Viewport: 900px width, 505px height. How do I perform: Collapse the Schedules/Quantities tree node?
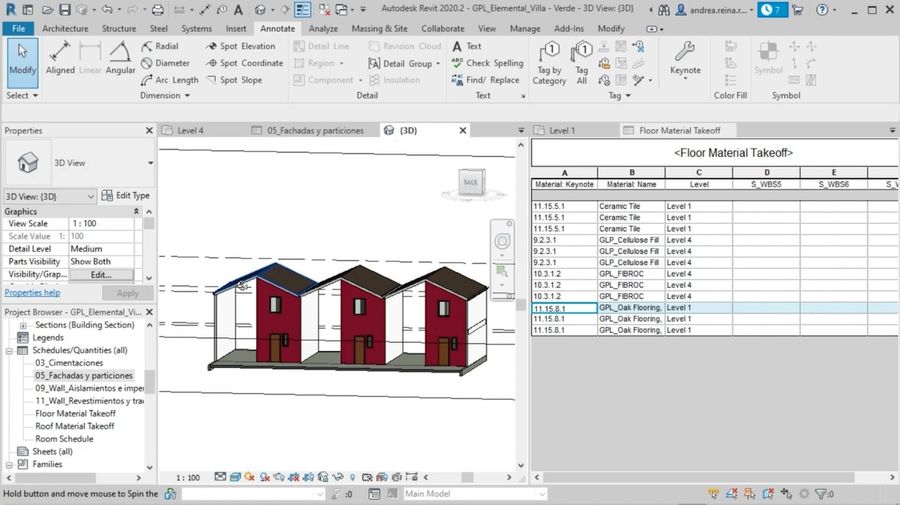10,351
